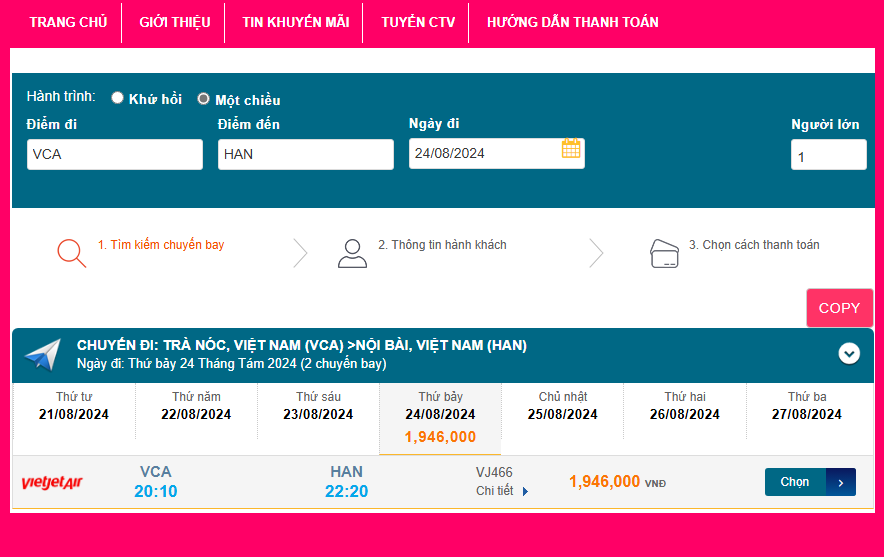Select the Một chiều one-way option
The image size is (884, 557).
click(x=204, y=99)
